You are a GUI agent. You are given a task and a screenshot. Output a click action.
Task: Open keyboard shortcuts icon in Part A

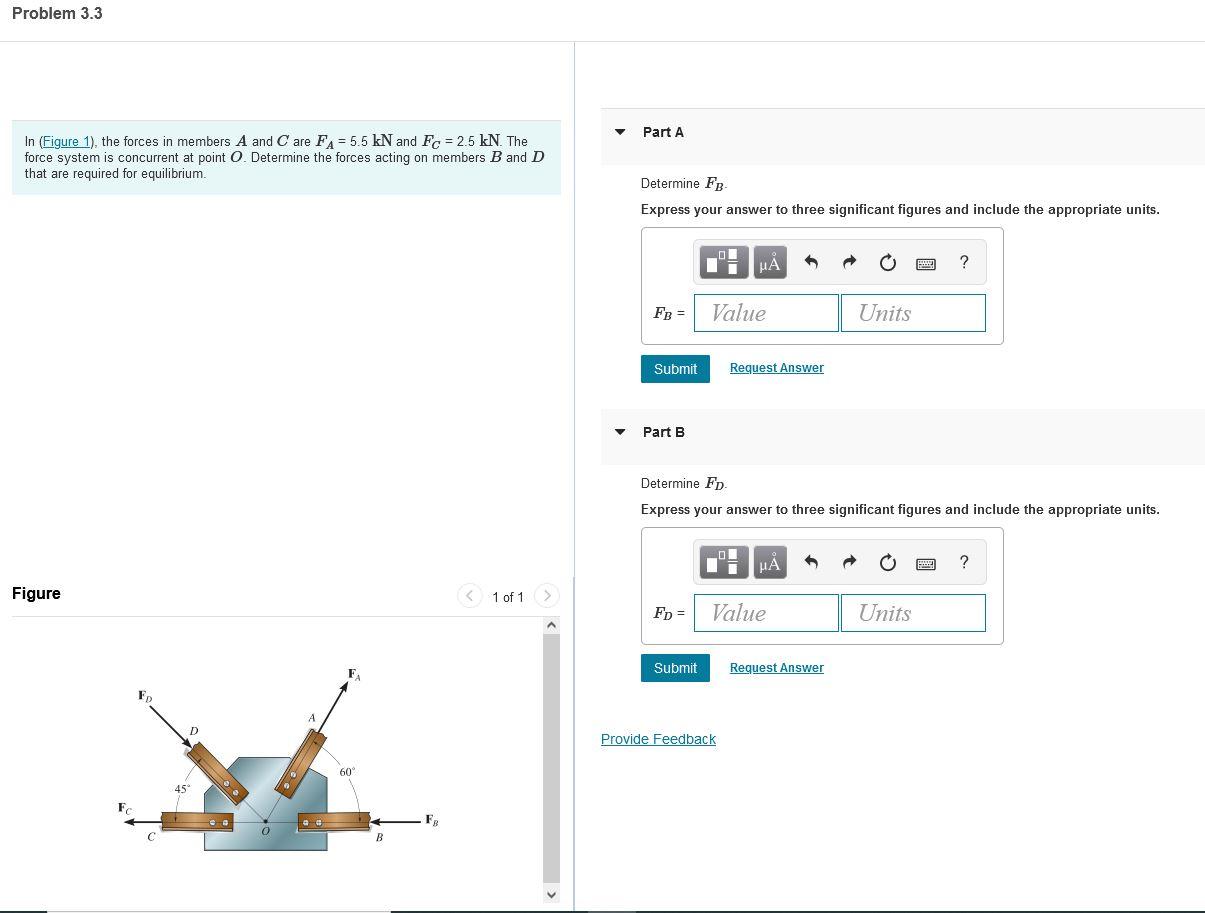pos(926,263)
